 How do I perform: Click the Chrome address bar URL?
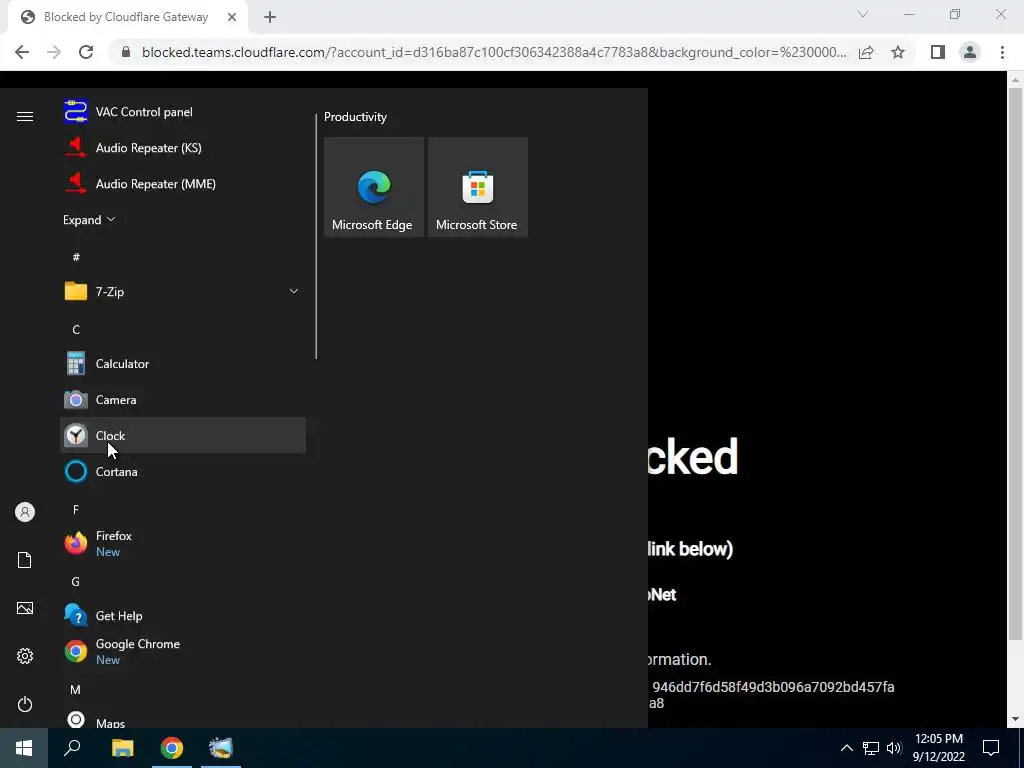click(x=494, y=52)
